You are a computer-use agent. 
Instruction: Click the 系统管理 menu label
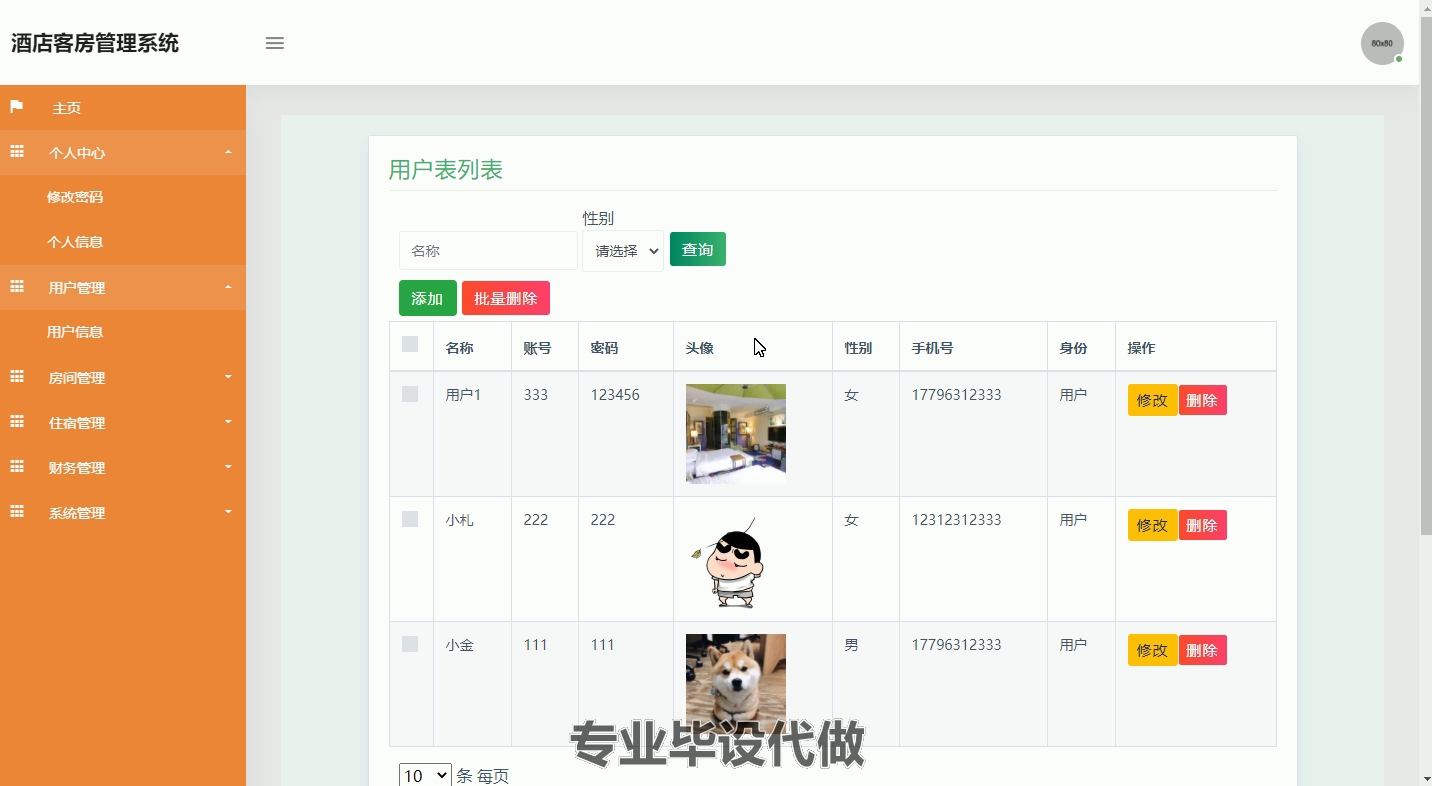77,513
